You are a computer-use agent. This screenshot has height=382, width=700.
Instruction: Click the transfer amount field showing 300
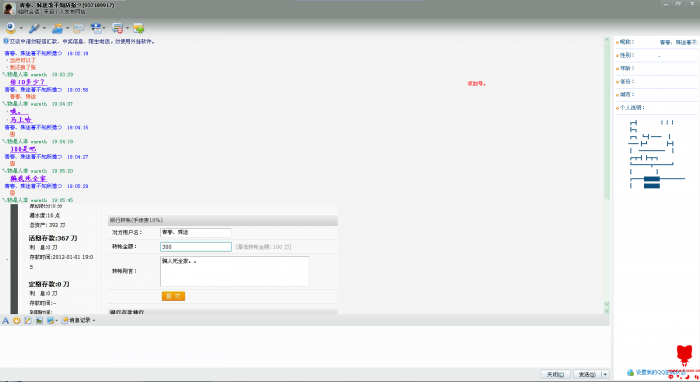click(x=196, y=247)
